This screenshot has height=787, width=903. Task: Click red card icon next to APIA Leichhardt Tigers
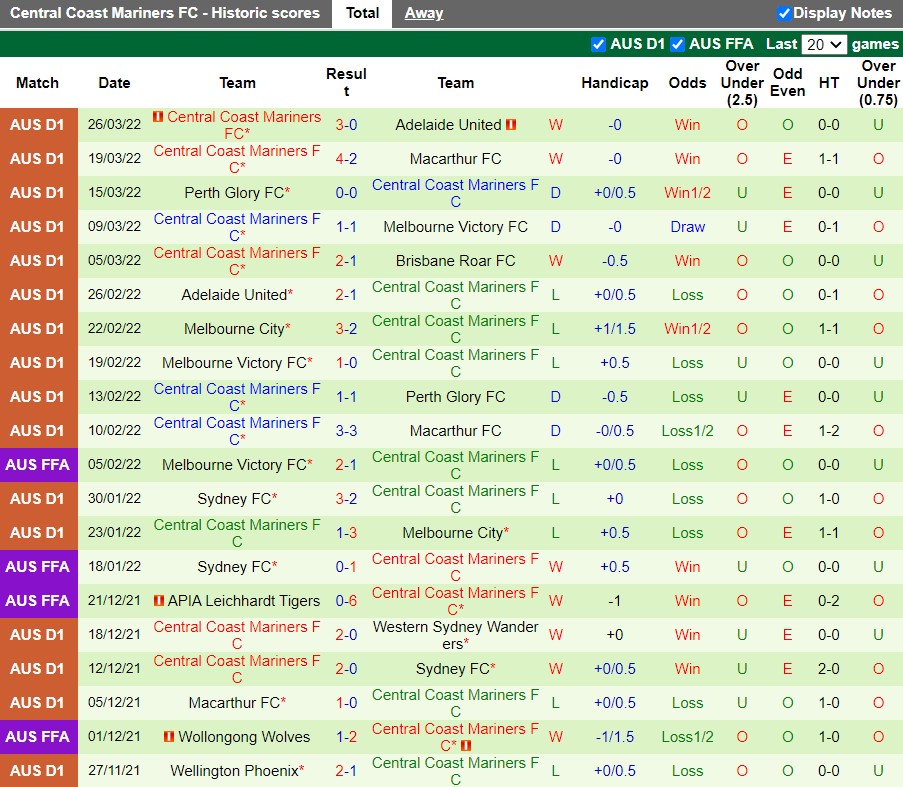coord(158,601)
